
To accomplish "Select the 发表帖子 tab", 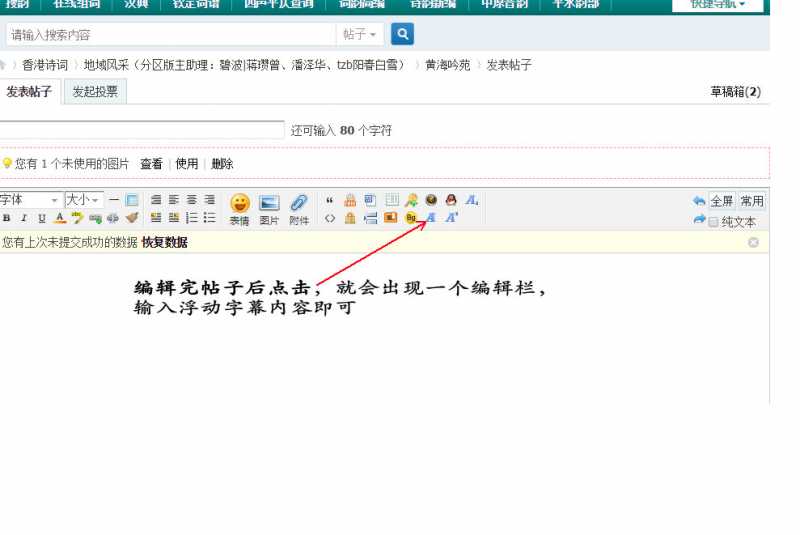I will 29,92.
